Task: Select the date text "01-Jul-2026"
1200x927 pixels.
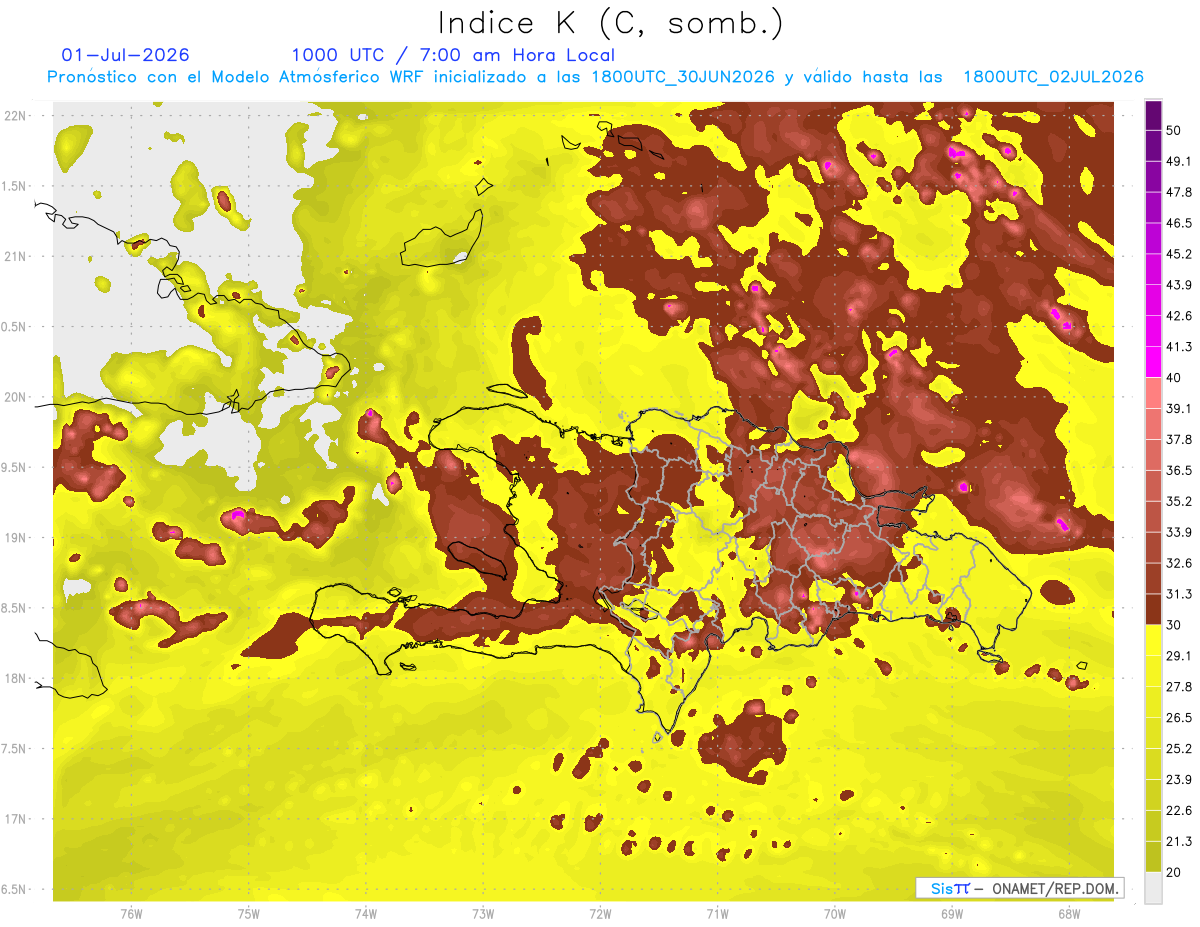Action: pyautogui.click(x=125, y=55)
